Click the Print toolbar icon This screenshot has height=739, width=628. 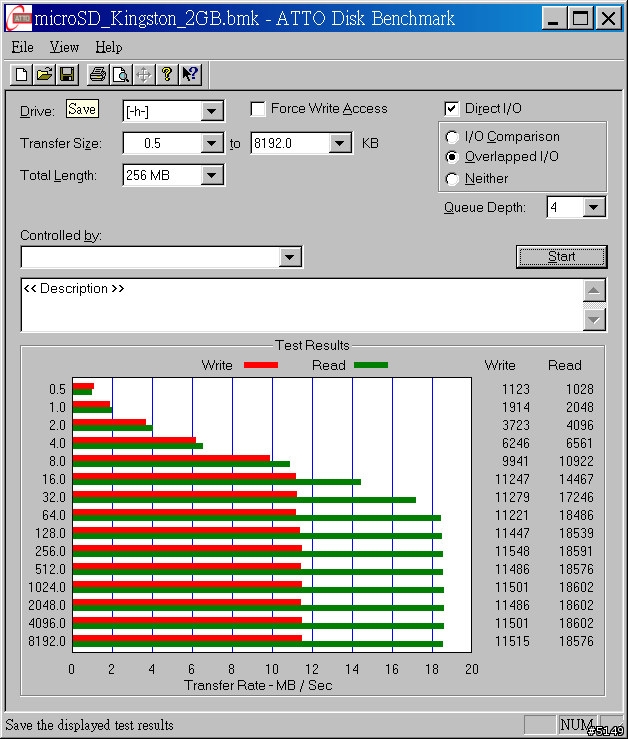point(98,74)
